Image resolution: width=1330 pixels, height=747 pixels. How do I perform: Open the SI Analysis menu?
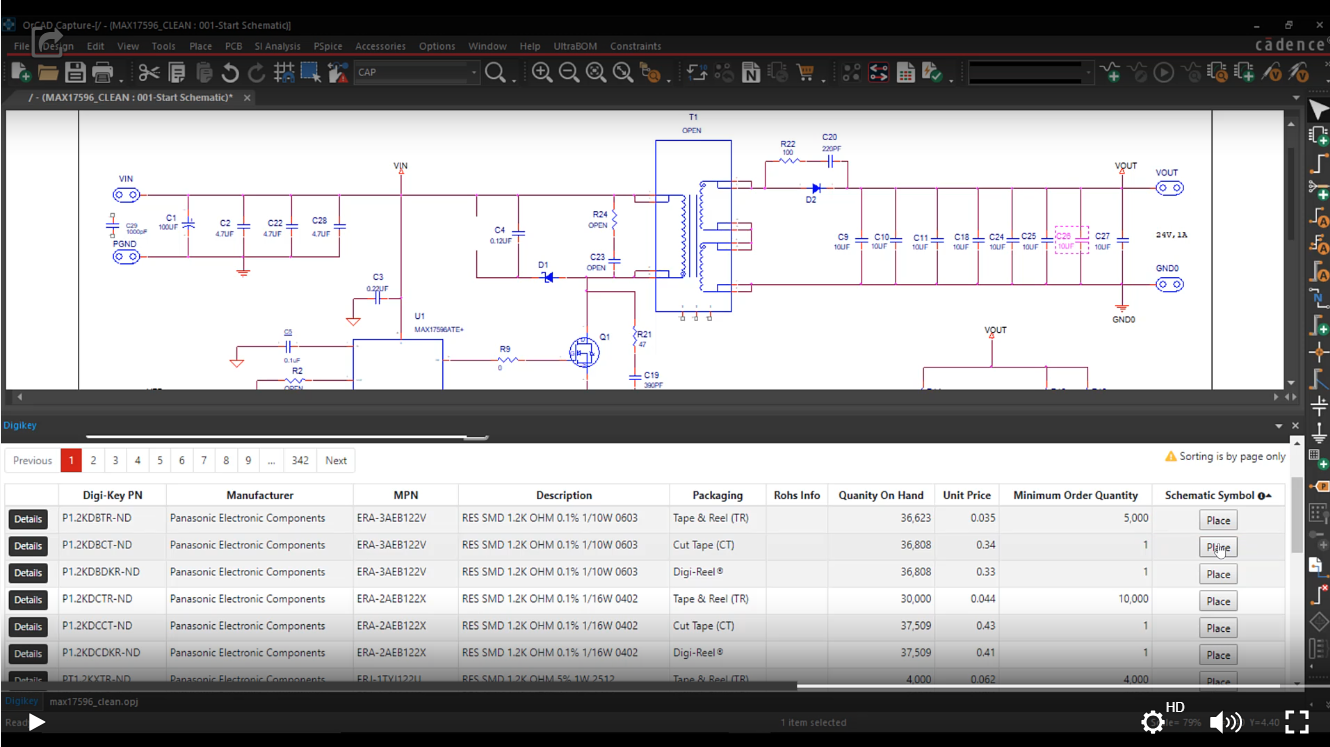[x=277, y=46]
